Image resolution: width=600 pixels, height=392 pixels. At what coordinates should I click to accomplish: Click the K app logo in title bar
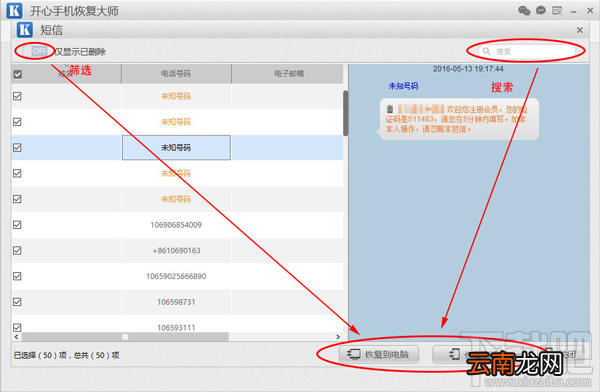coord(15,10)
